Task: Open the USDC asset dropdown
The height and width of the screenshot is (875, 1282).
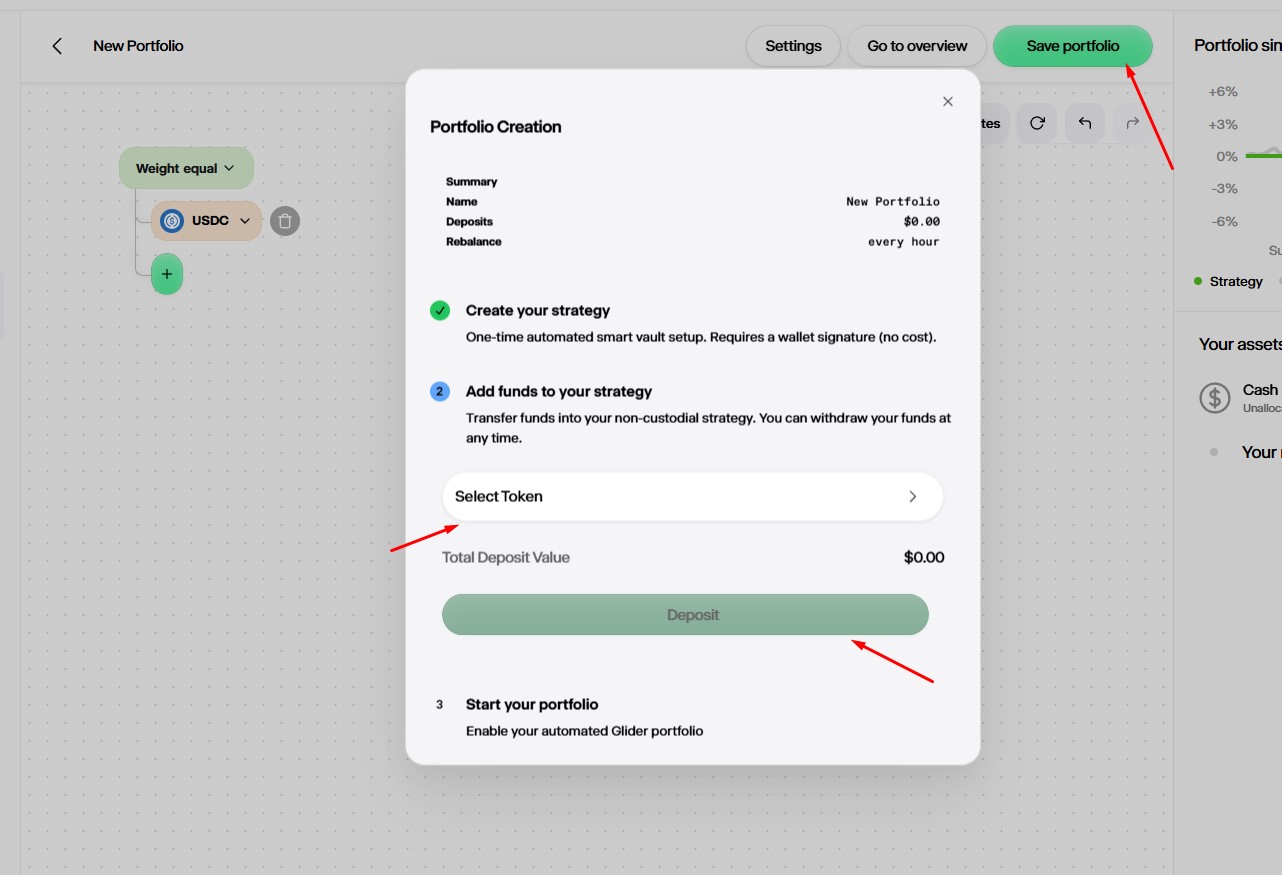Action: pos(244,221)
